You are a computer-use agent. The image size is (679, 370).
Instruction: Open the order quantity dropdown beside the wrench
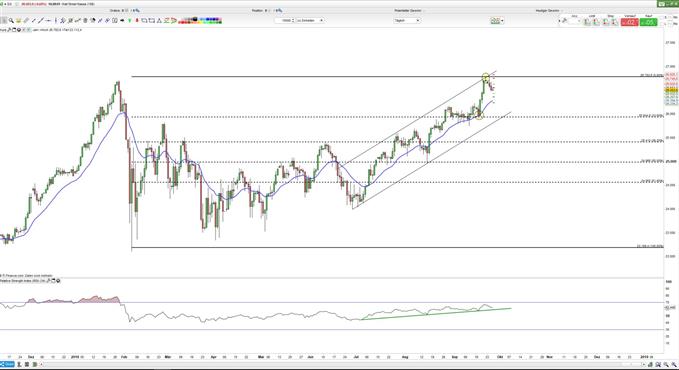(x=574, y=21)
